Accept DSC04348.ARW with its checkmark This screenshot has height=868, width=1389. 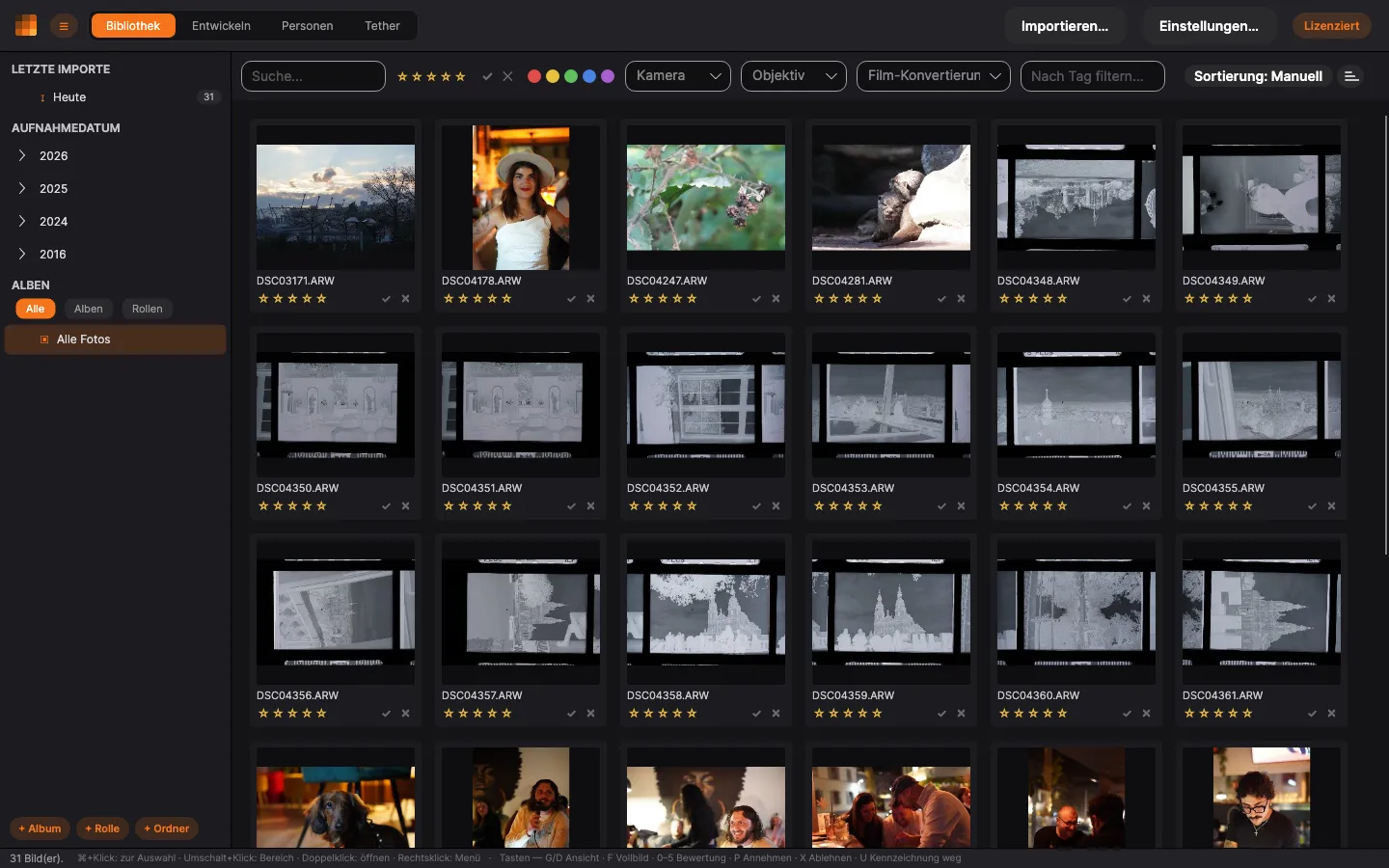(1127, 299)
